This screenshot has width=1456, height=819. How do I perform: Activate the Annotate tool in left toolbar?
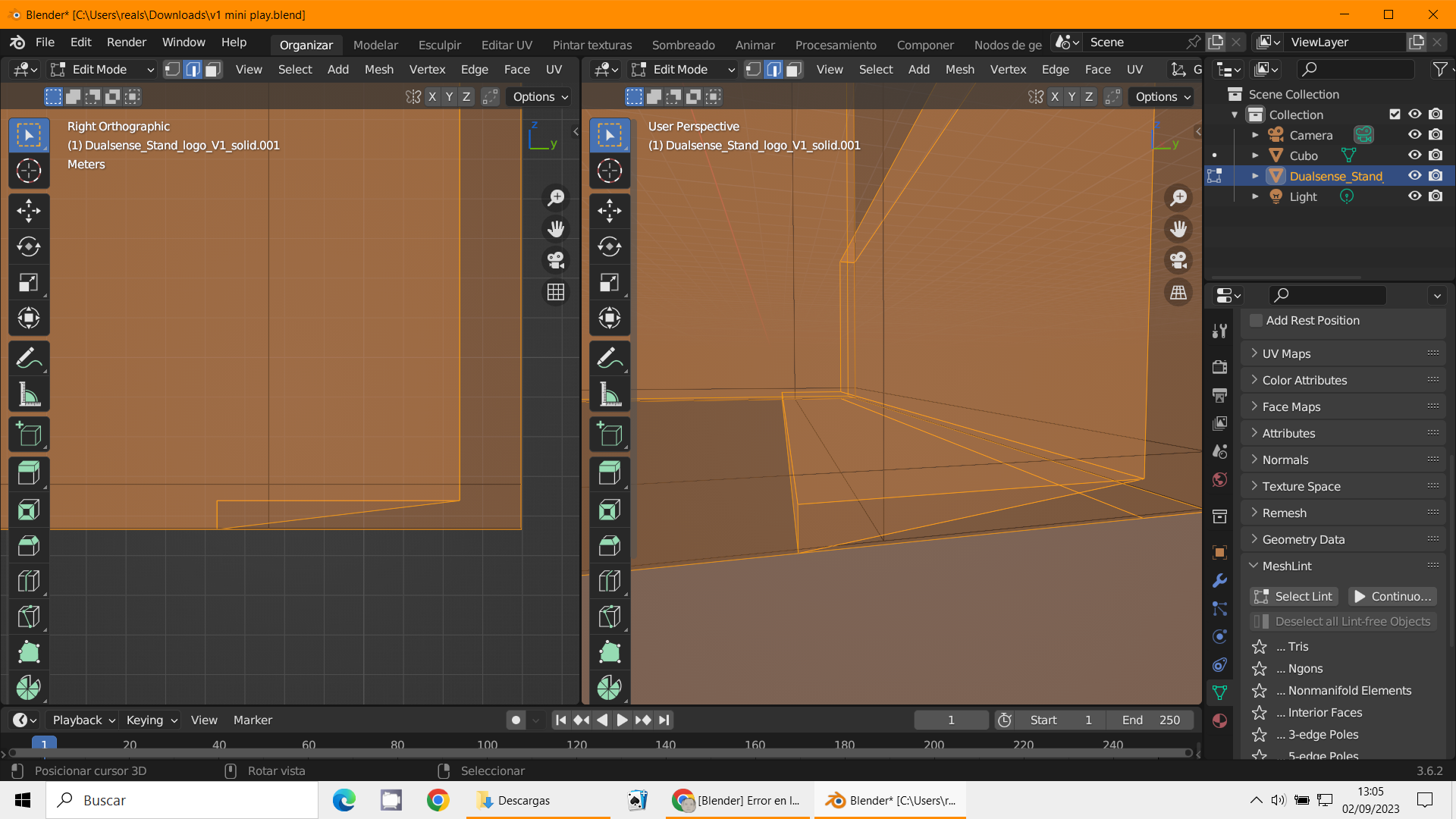coord(29,358)
